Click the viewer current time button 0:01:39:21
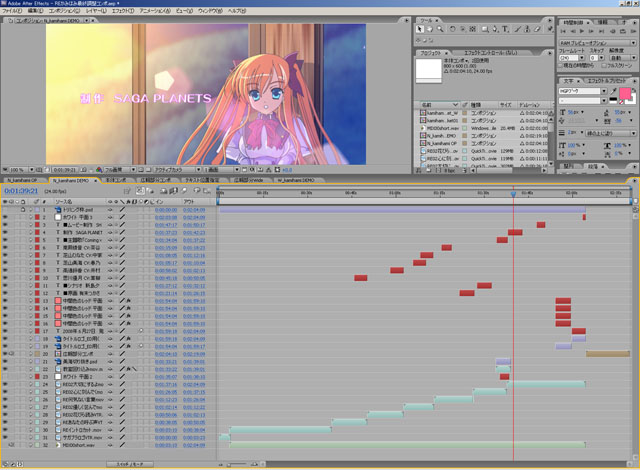640x470 pixels. pos(64,169)
